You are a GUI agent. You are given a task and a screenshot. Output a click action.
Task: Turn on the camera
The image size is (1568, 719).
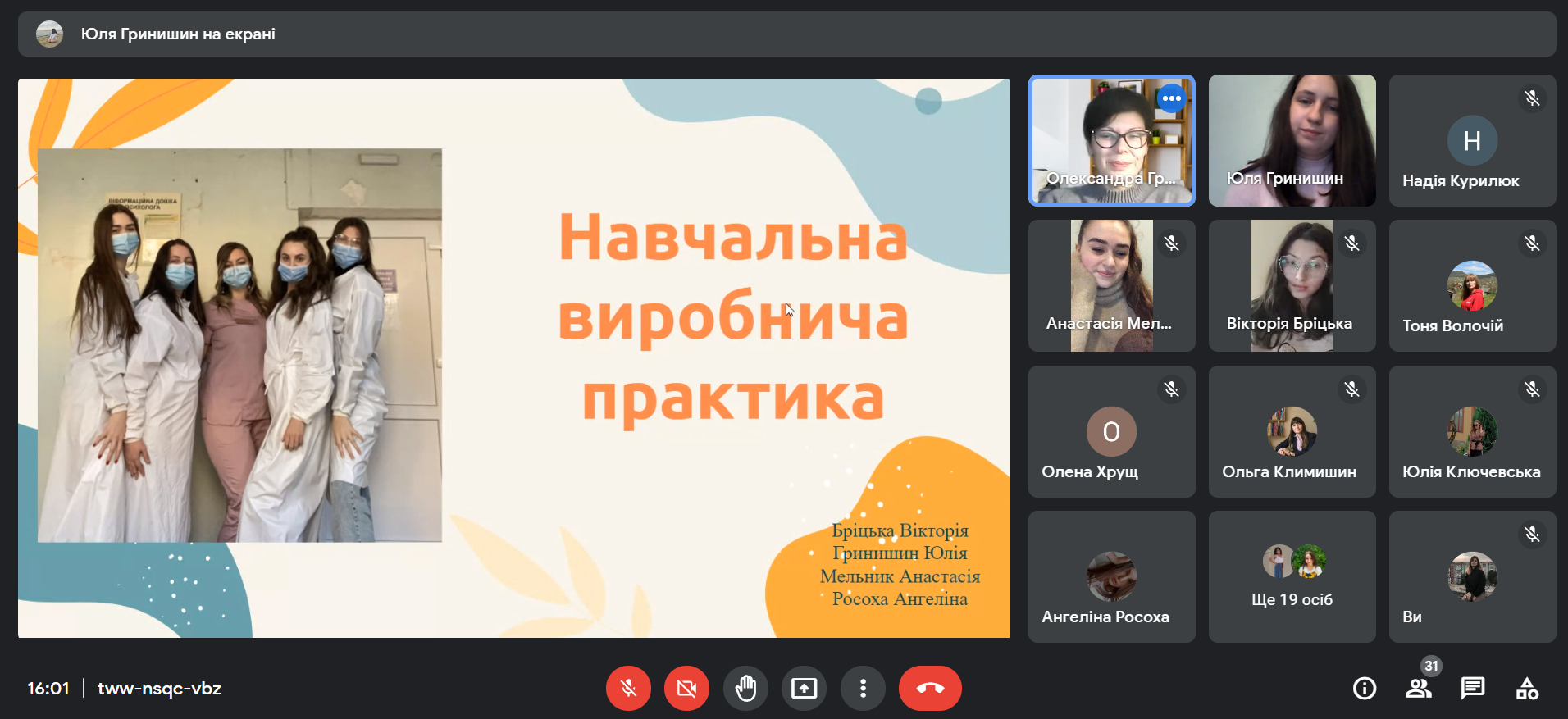(x=686, y=689)
